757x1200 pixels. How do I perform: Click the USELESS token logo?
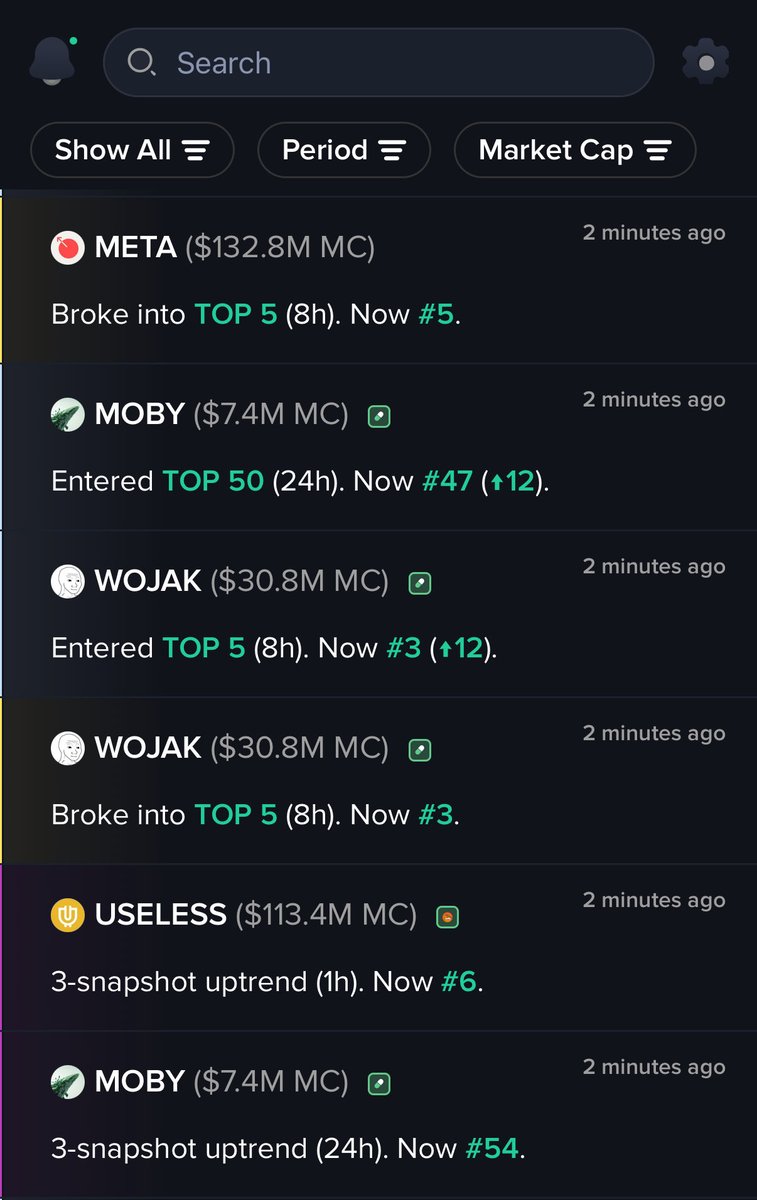point(67,914)
